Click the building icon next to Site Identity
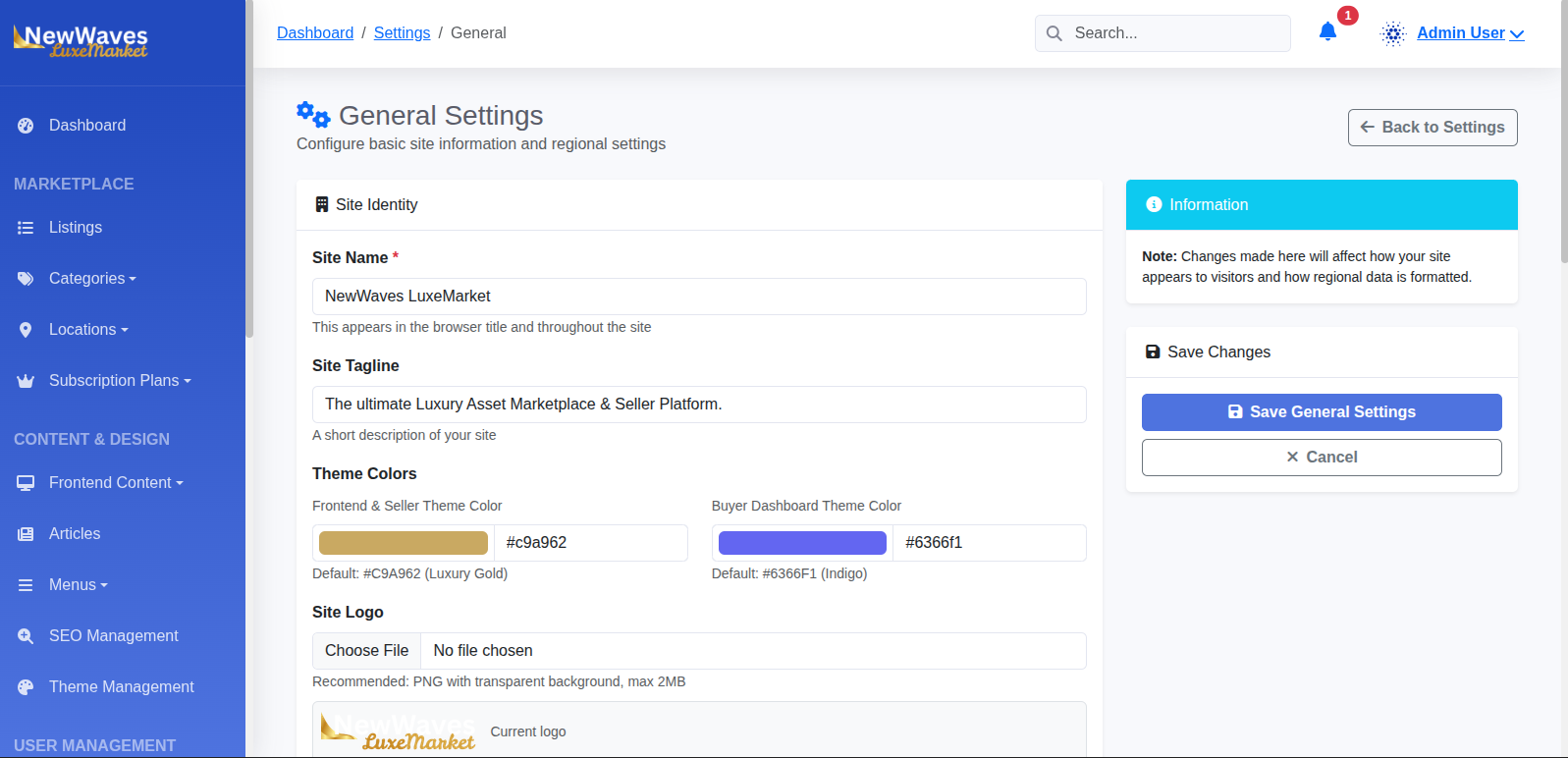Screen dimensions: 1568x758 click(322, 204)
